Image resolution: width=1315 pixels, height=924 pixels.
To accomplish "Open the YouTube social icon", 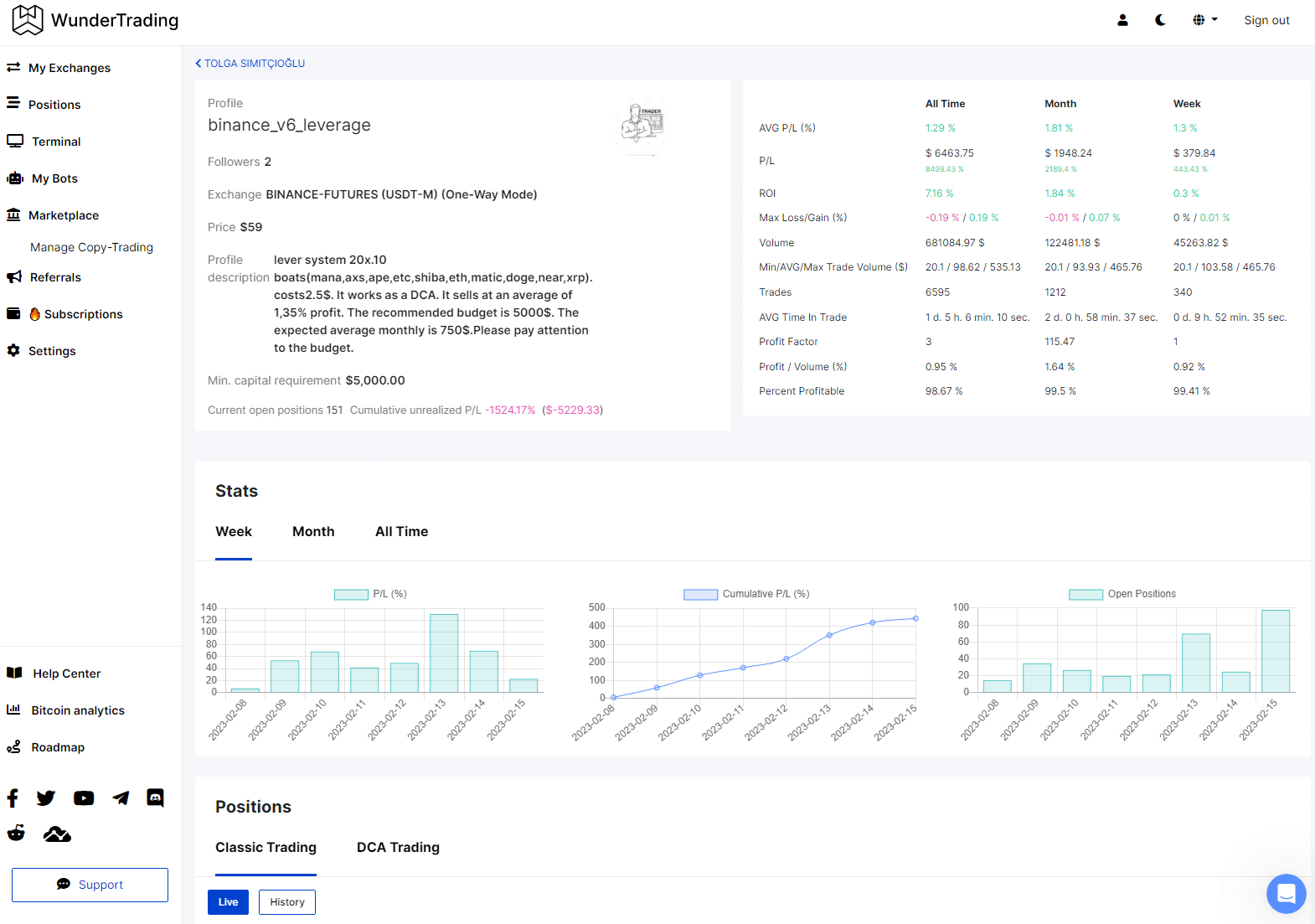I will point(84,798).
